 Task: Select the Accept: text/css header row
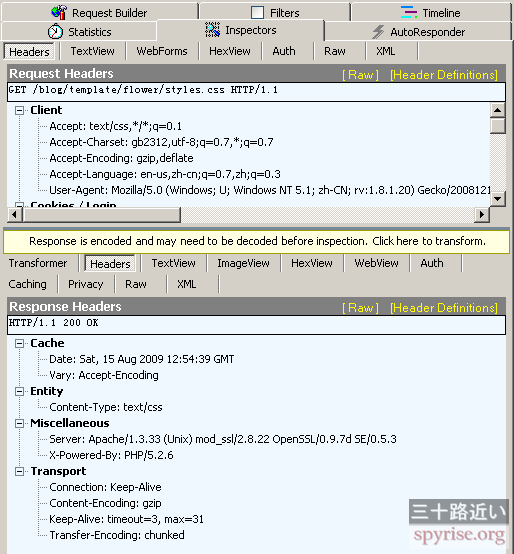click(x=116, y=126)
